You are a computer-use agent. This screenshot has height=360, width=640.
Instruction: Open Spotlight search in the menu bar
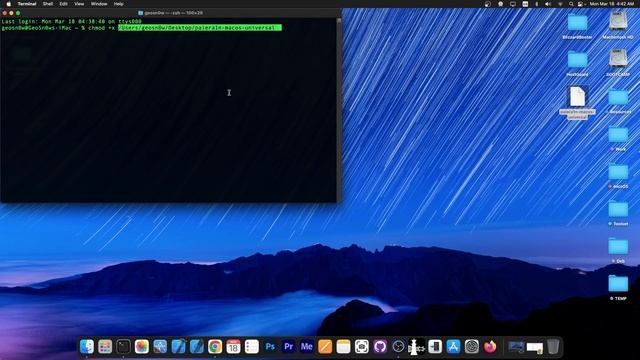coord(571,4)
